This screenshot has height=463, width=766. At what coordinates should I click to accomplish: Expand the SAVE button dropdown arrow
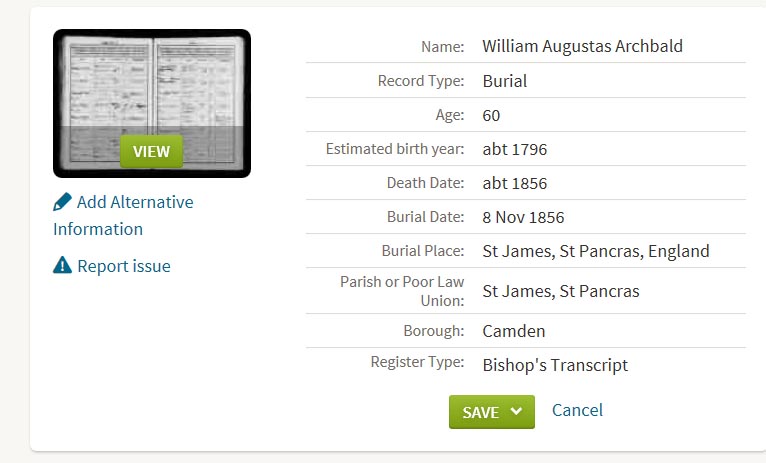point(516,411)
